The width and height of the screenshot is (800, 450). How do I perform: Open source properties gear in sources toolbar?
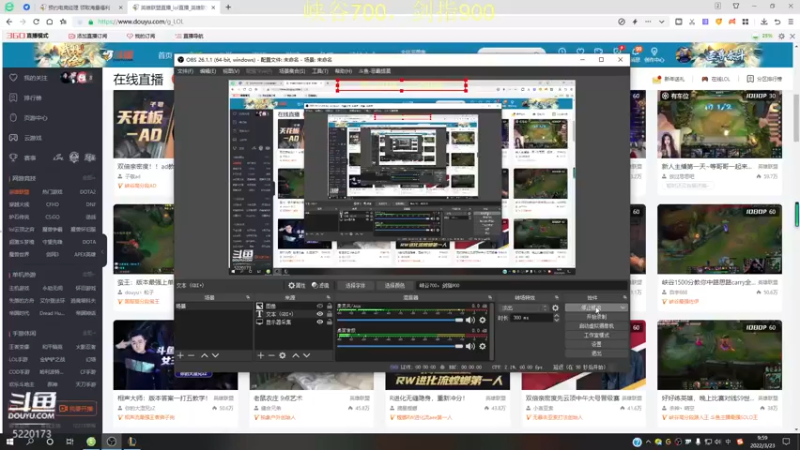click(283, 355)
